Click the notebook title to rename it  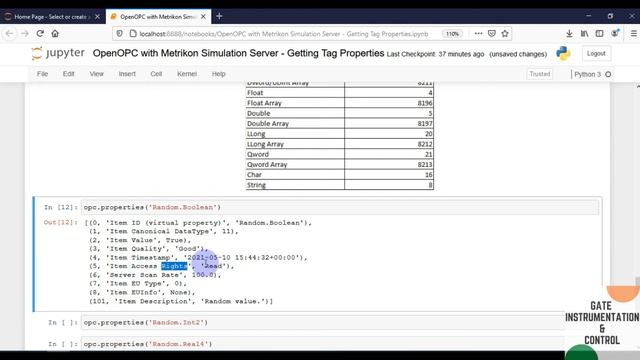(x=238, y=53)
